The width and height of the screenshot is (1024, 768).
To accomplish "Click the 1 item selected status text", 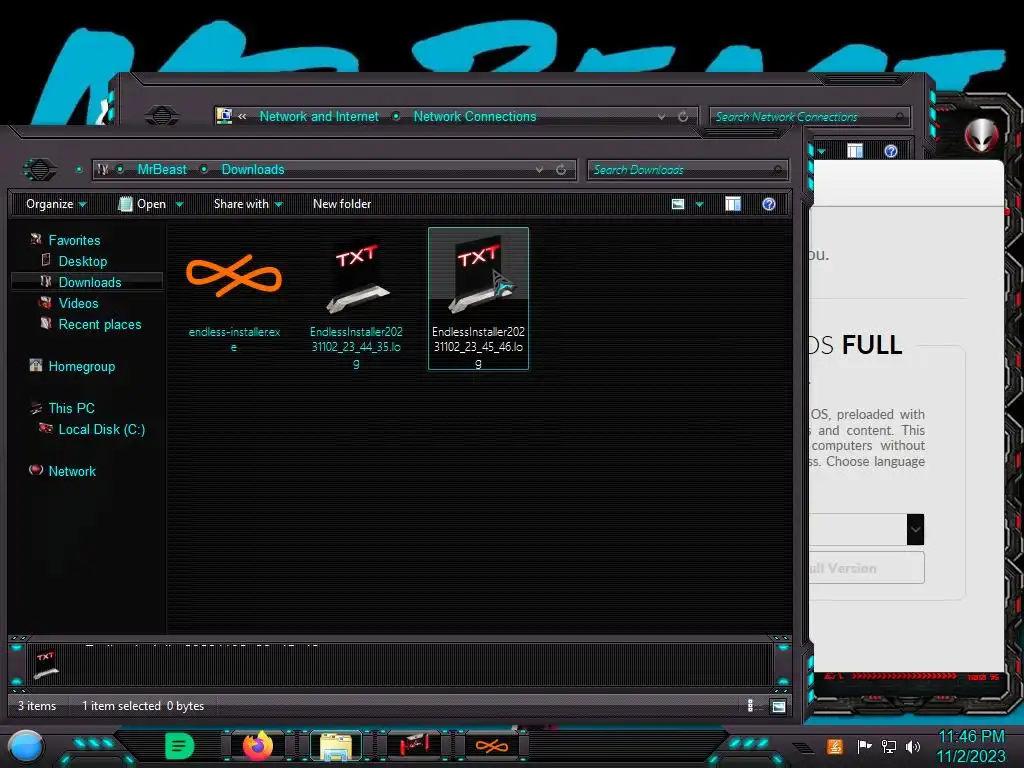I will [x=121, y=706].
